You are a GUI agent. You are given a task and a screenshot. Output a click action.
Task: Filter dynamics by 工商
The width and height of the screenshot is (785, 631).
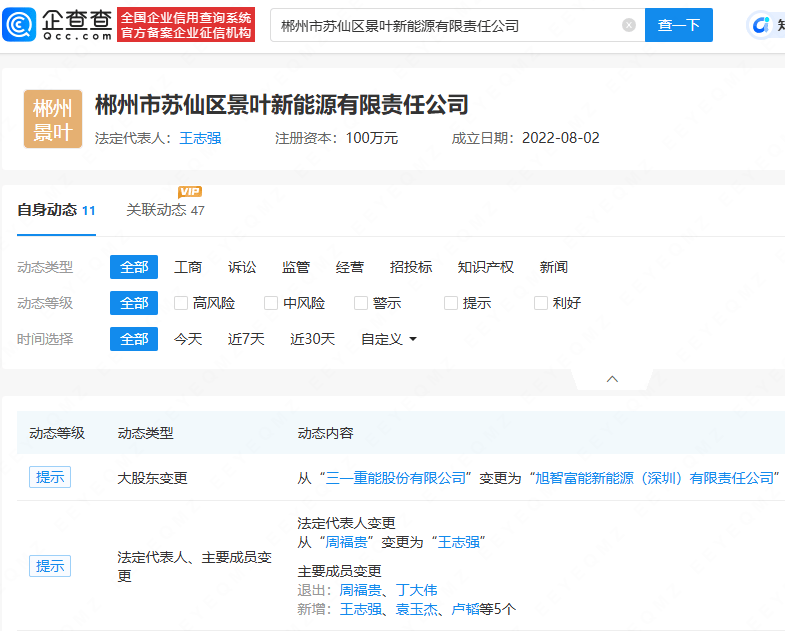click(x=188, y=267)
